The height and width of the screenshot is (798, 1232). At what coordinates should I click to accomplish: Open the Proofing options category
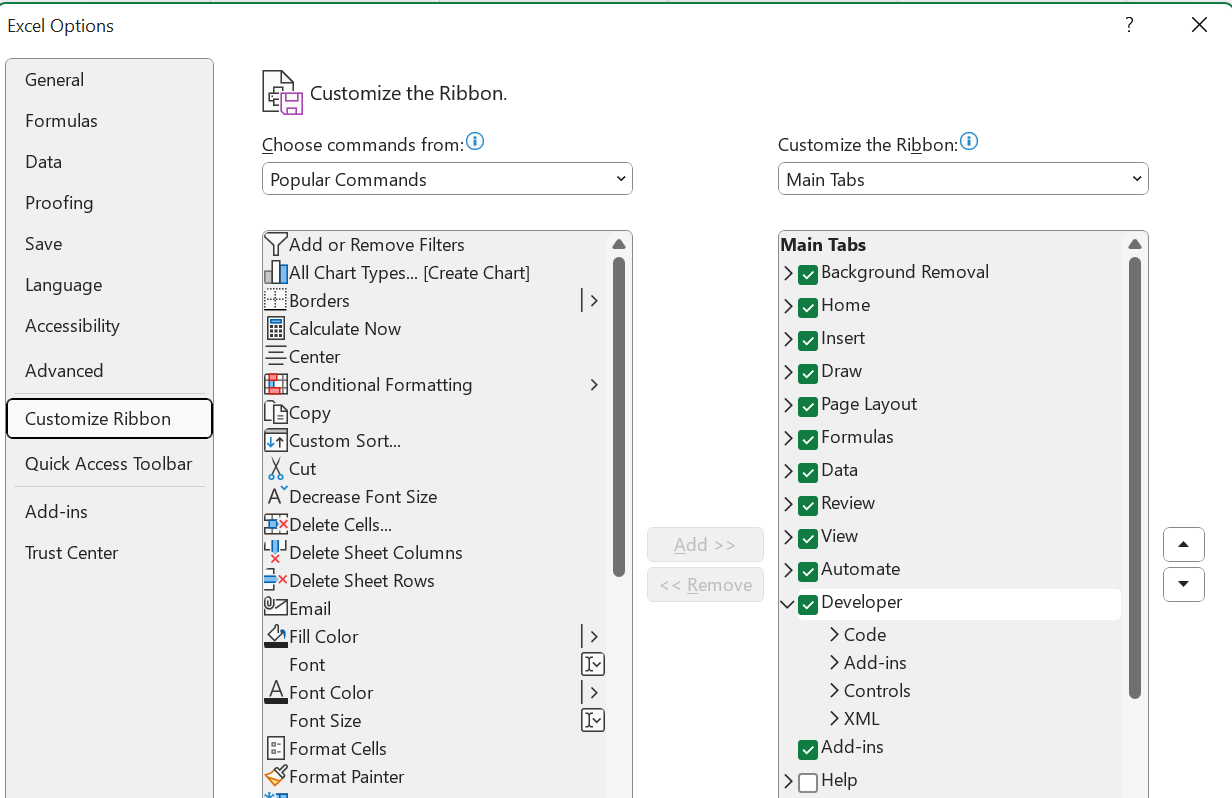click(x=109, y=203)
